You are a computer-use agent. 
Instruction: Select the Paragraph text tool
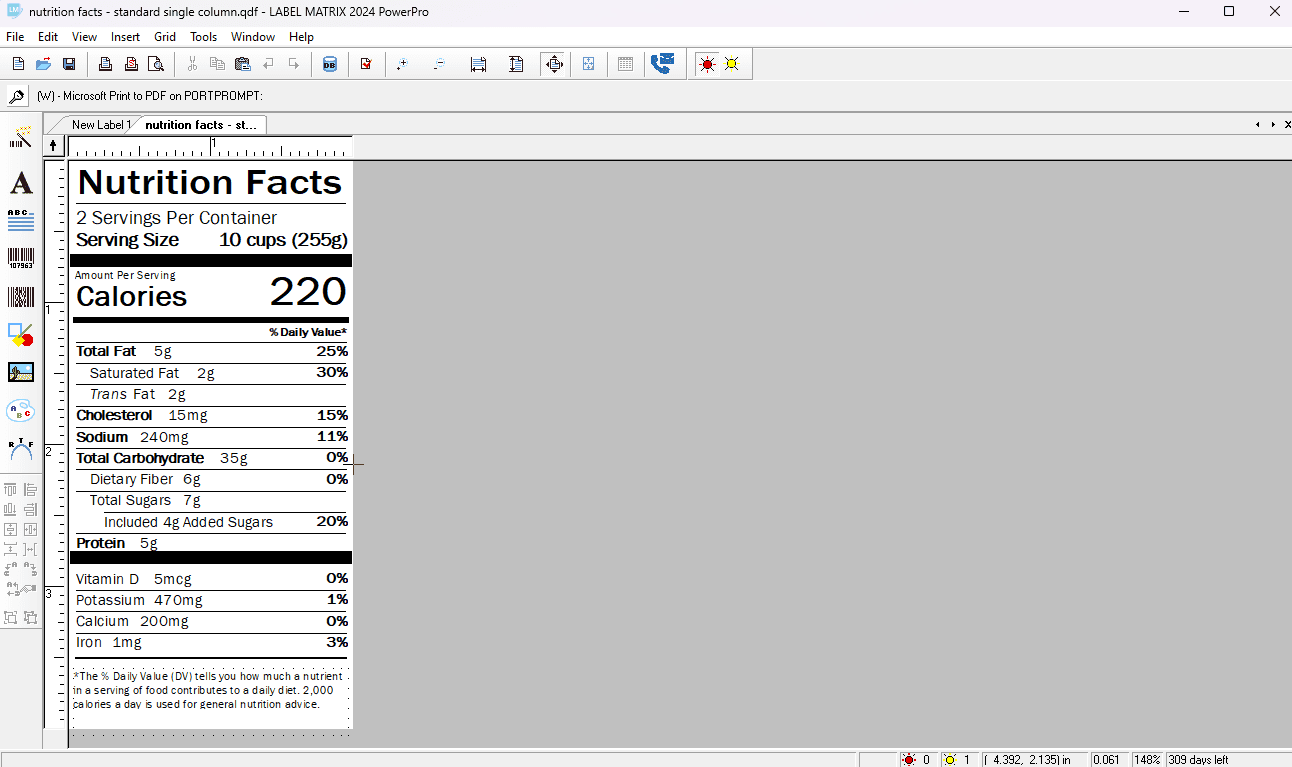pos(21,220)
